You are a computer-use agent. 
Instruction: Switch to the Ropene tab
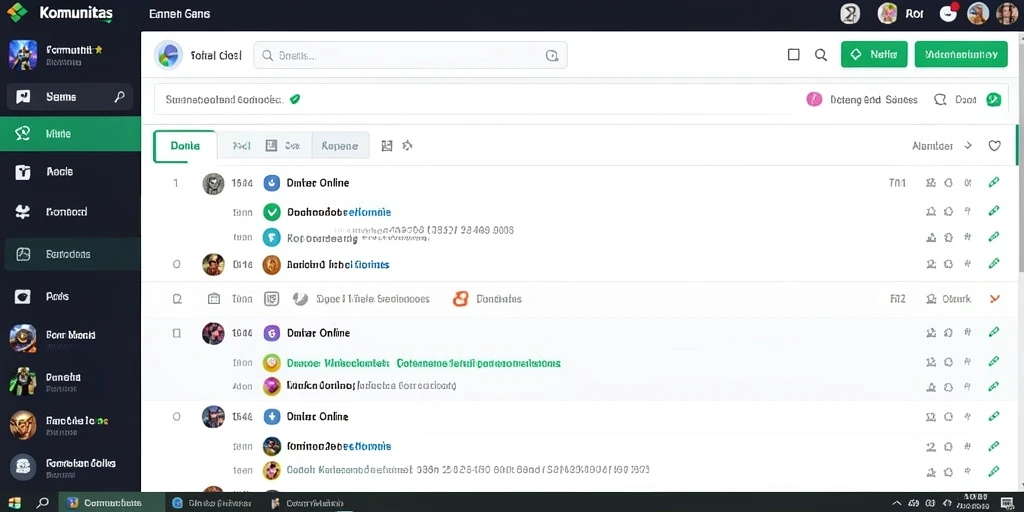pos(340,146)
